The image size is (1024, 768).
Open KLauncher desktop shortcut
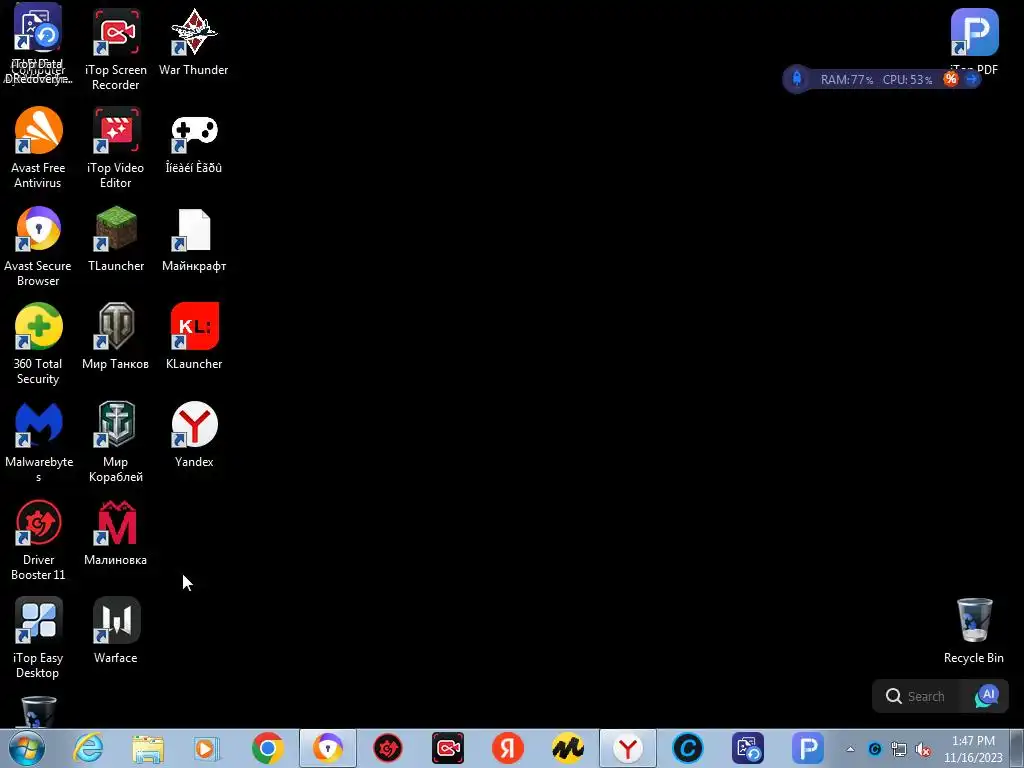coord(193,336)
